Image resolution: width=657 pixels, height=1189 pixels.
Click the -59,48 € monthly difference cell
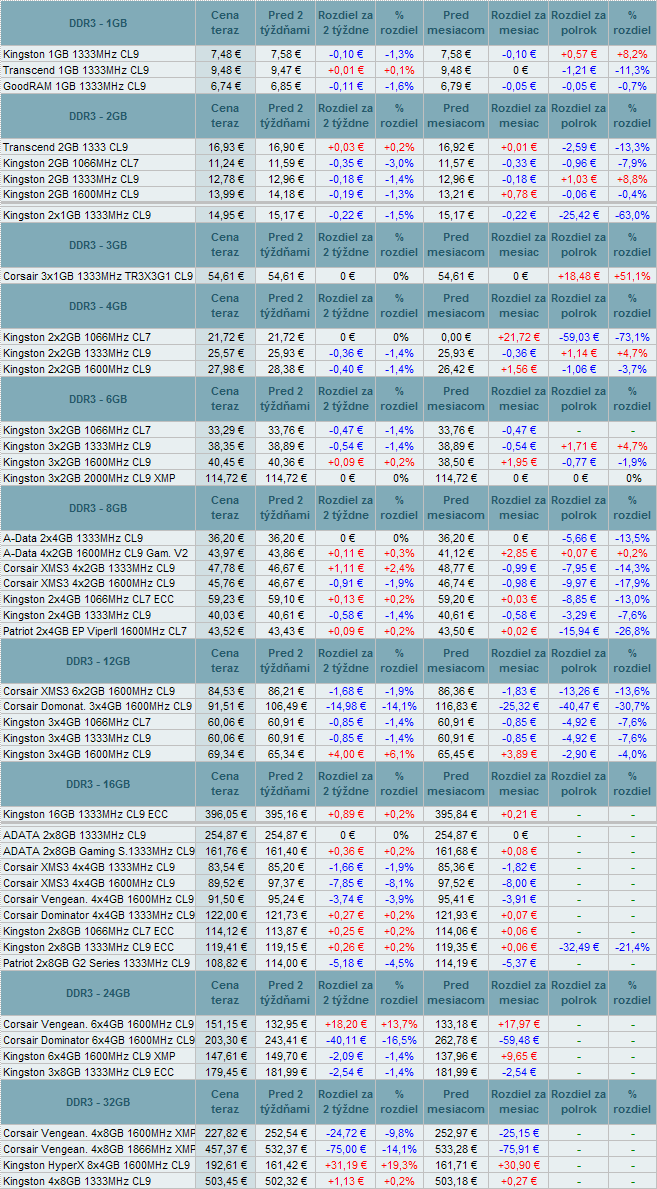tap(518, 1040)
